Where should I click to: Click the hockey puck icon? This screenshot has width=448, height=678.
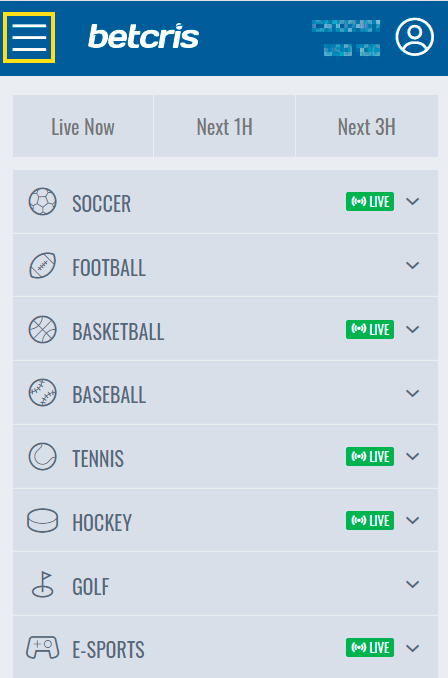[x=42, y=520]
